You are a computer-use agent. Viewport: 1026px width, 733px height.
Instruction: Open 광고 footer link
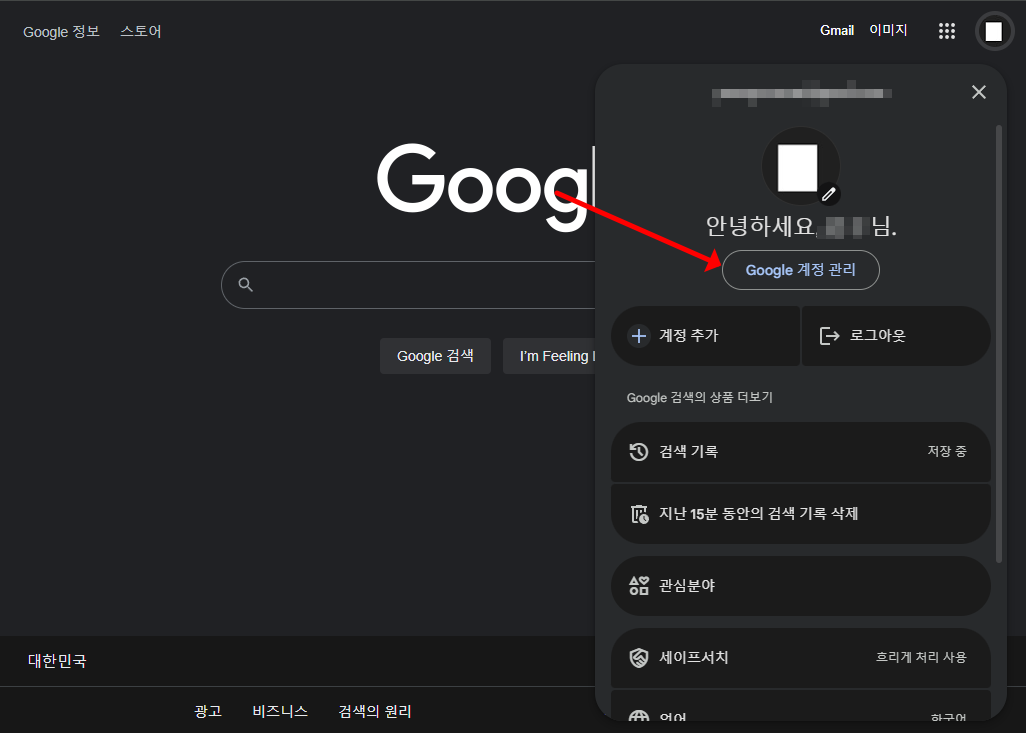click(208, 711)
